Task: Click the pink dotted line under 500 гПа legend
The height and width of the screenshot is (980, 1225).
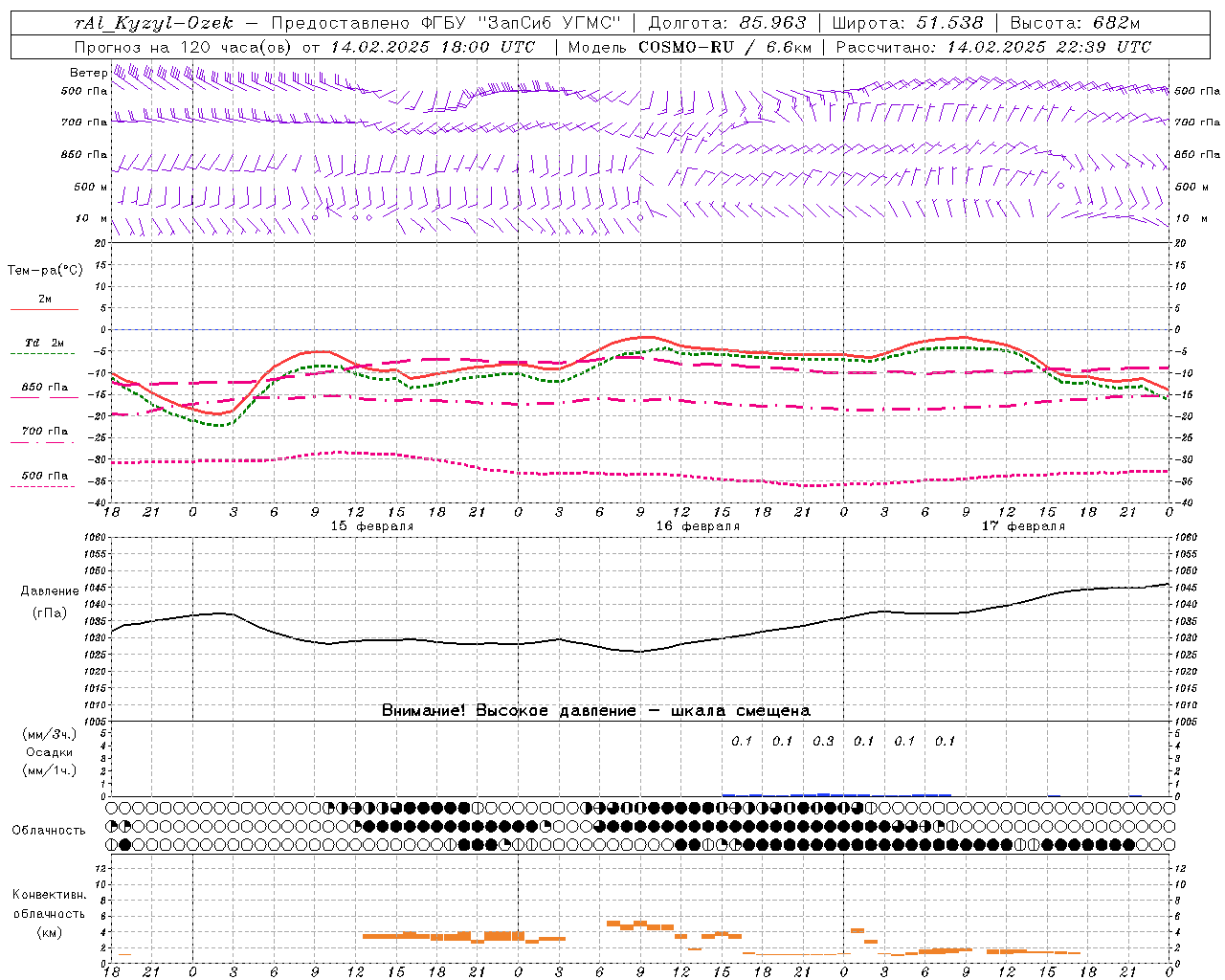Action: [42, 486]
